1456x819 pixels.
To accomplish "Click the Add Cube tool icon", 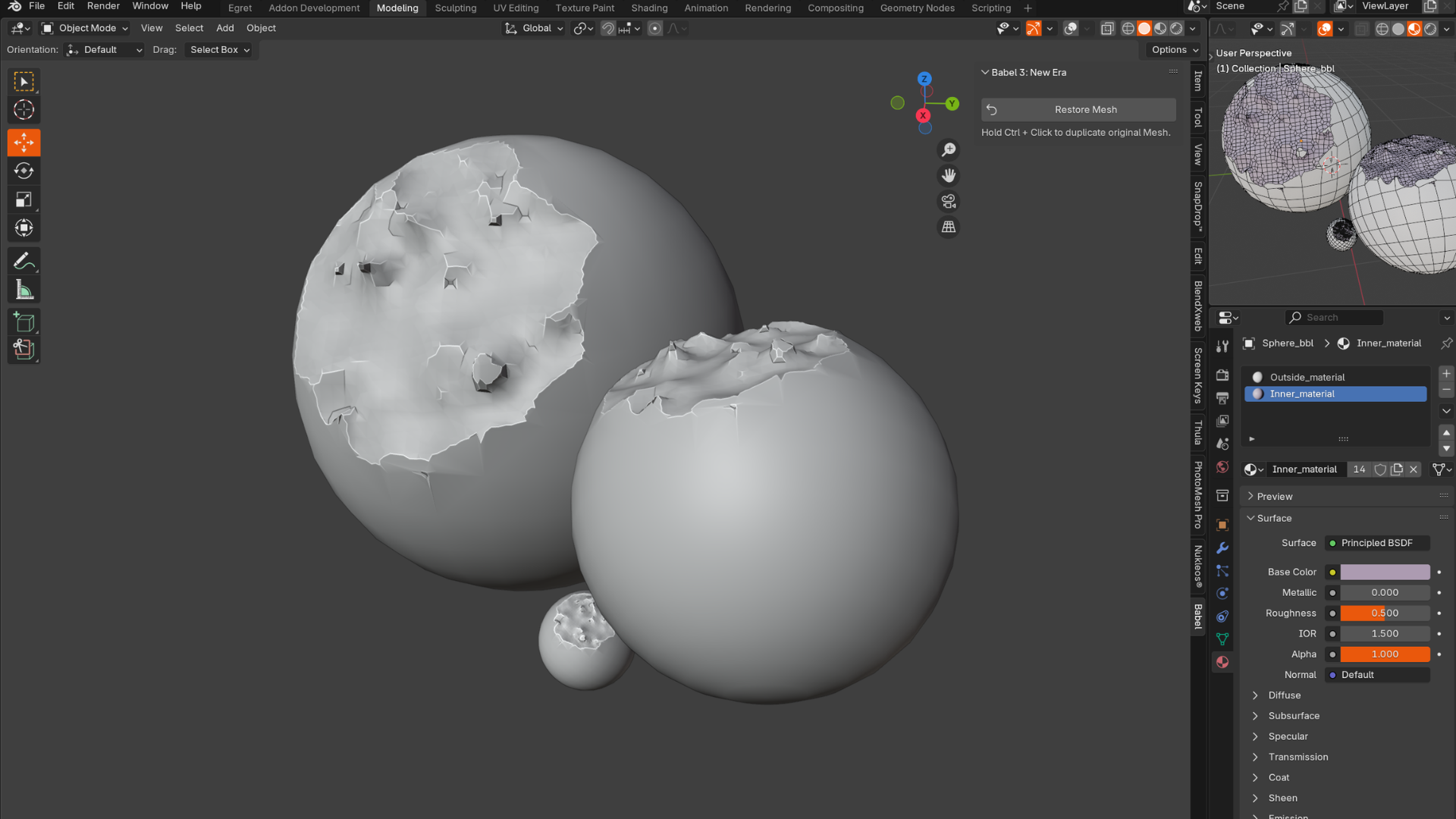I will pos(24,322).
